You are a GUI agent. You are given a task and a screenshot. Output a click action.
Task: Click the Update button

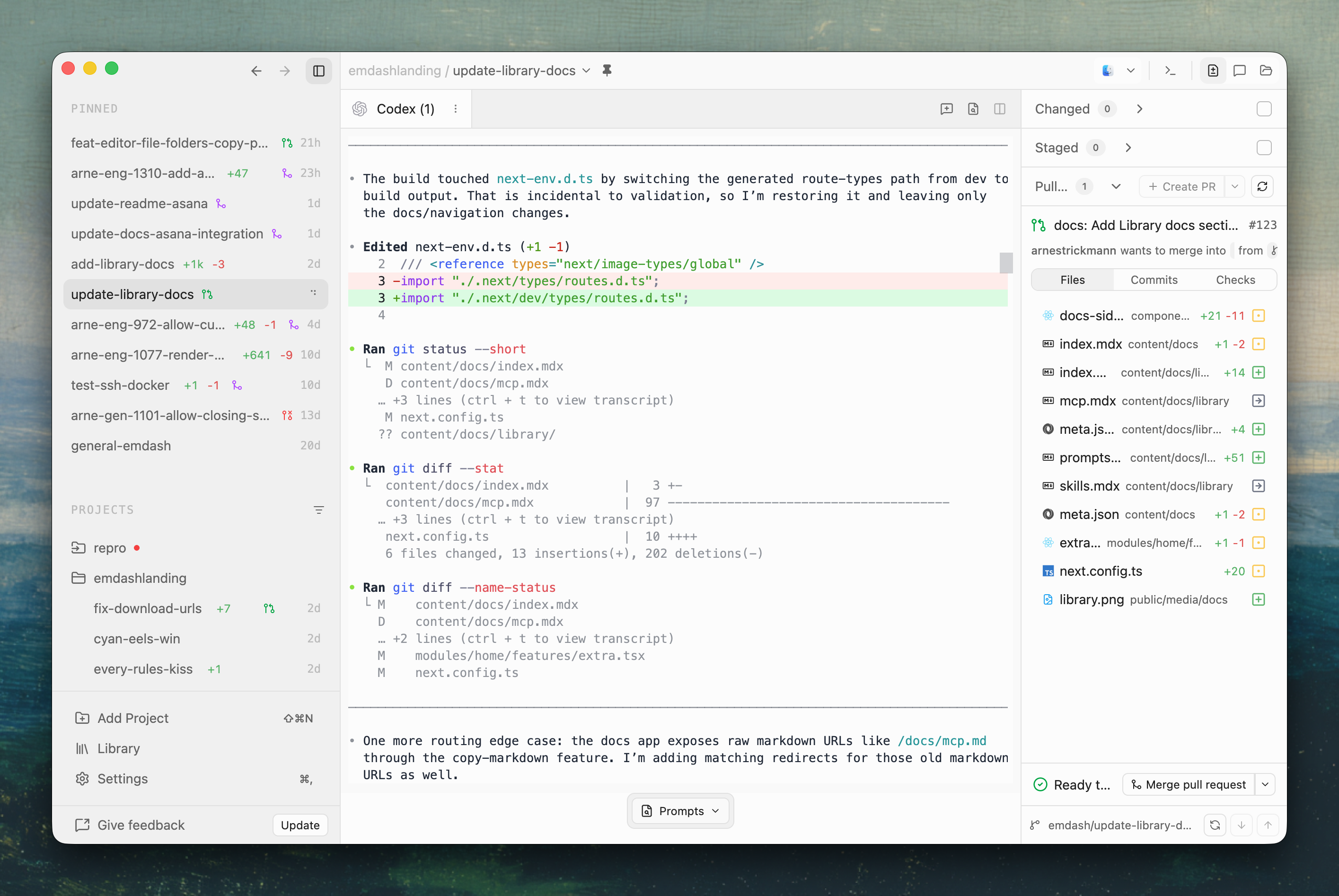coord(300,825)
